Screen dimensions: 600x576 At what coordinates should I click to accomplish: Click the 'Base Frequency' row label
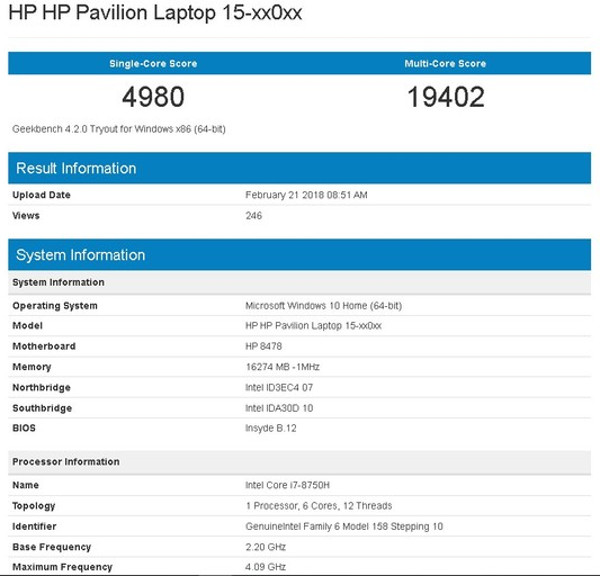(x=52, y=547)
